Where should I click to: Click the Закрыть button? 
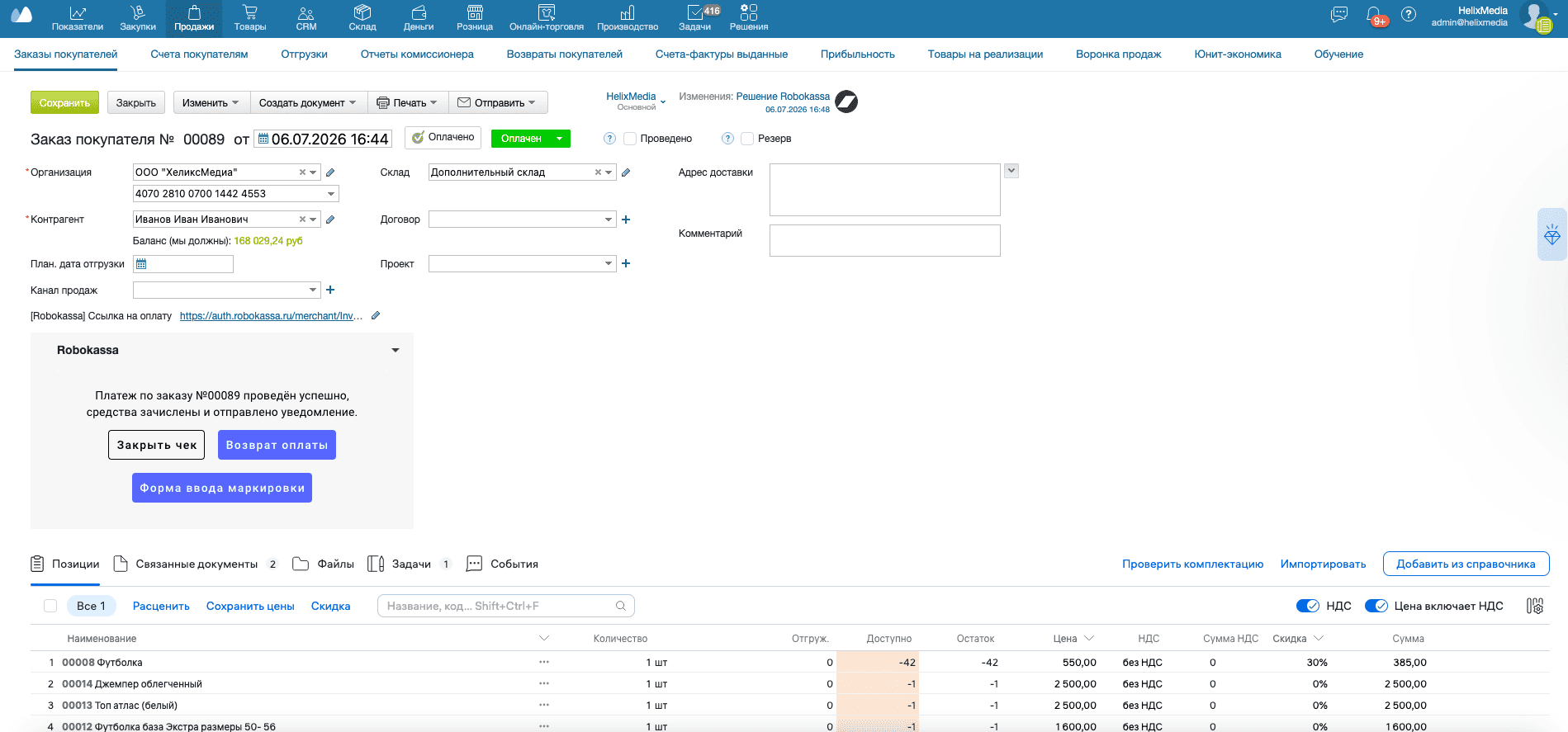(x=136, y=102)
